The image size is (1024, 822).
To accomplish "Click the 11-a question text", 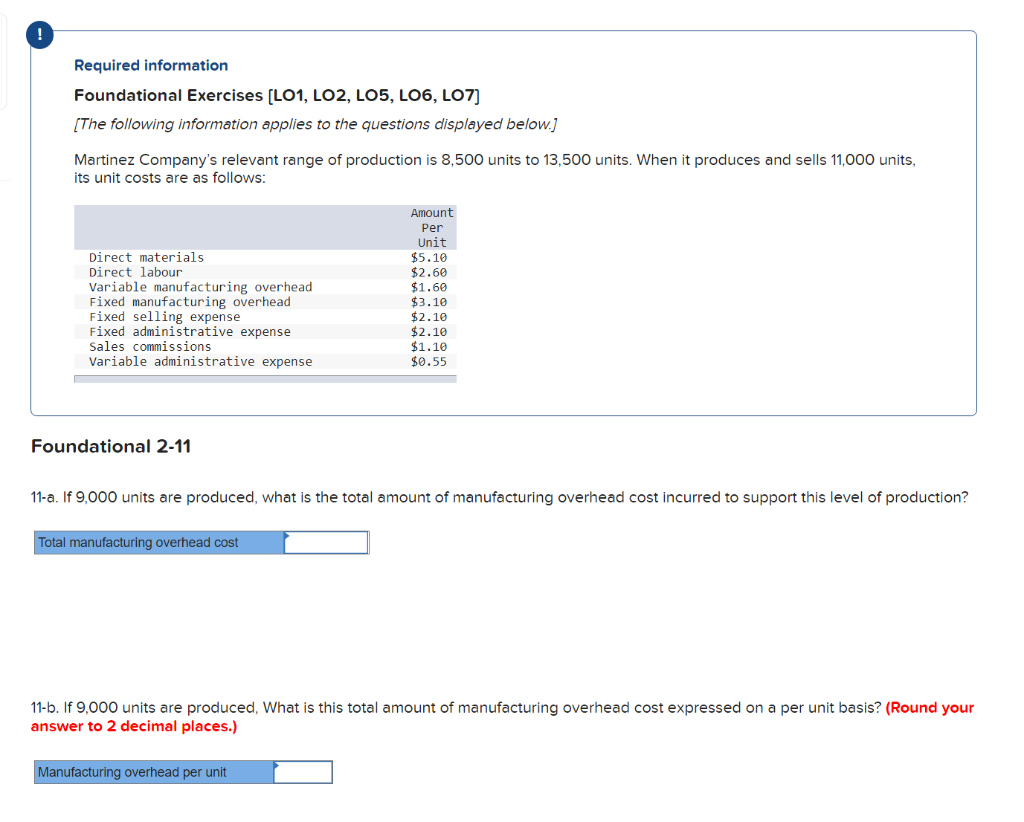I will click(x=500, y=498).
